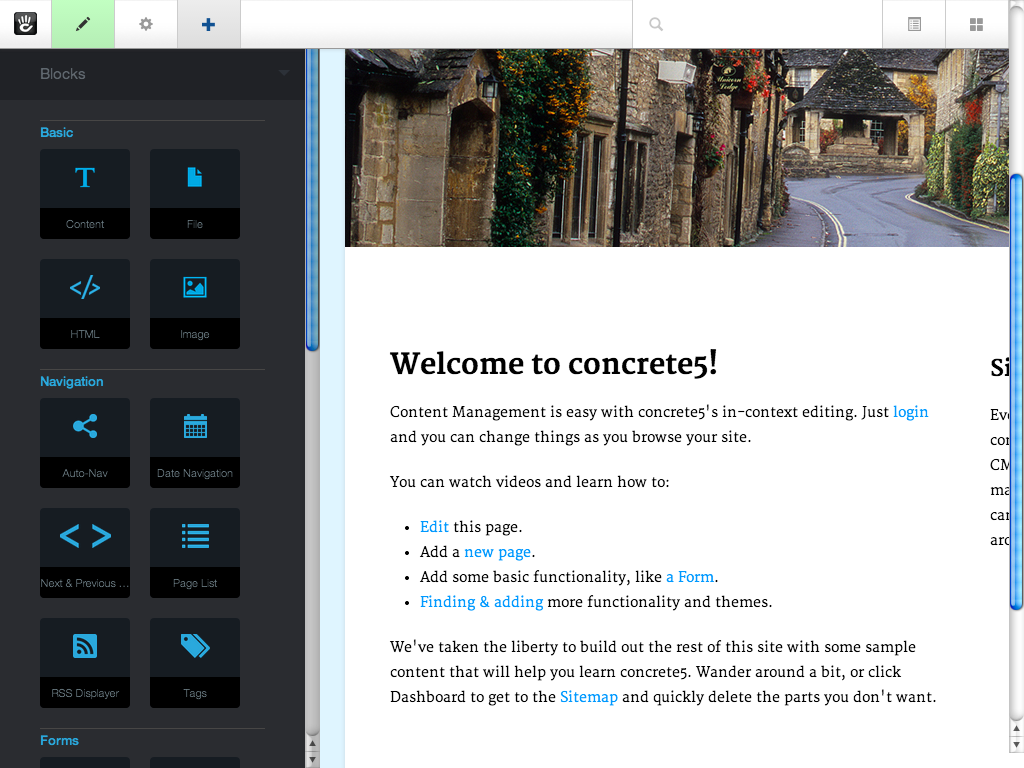Image resolution: width=1024 pixels, height=768 pixels.
Task: Click the Forms section heading
Action: pyautogui.click(x=59, y=741)
